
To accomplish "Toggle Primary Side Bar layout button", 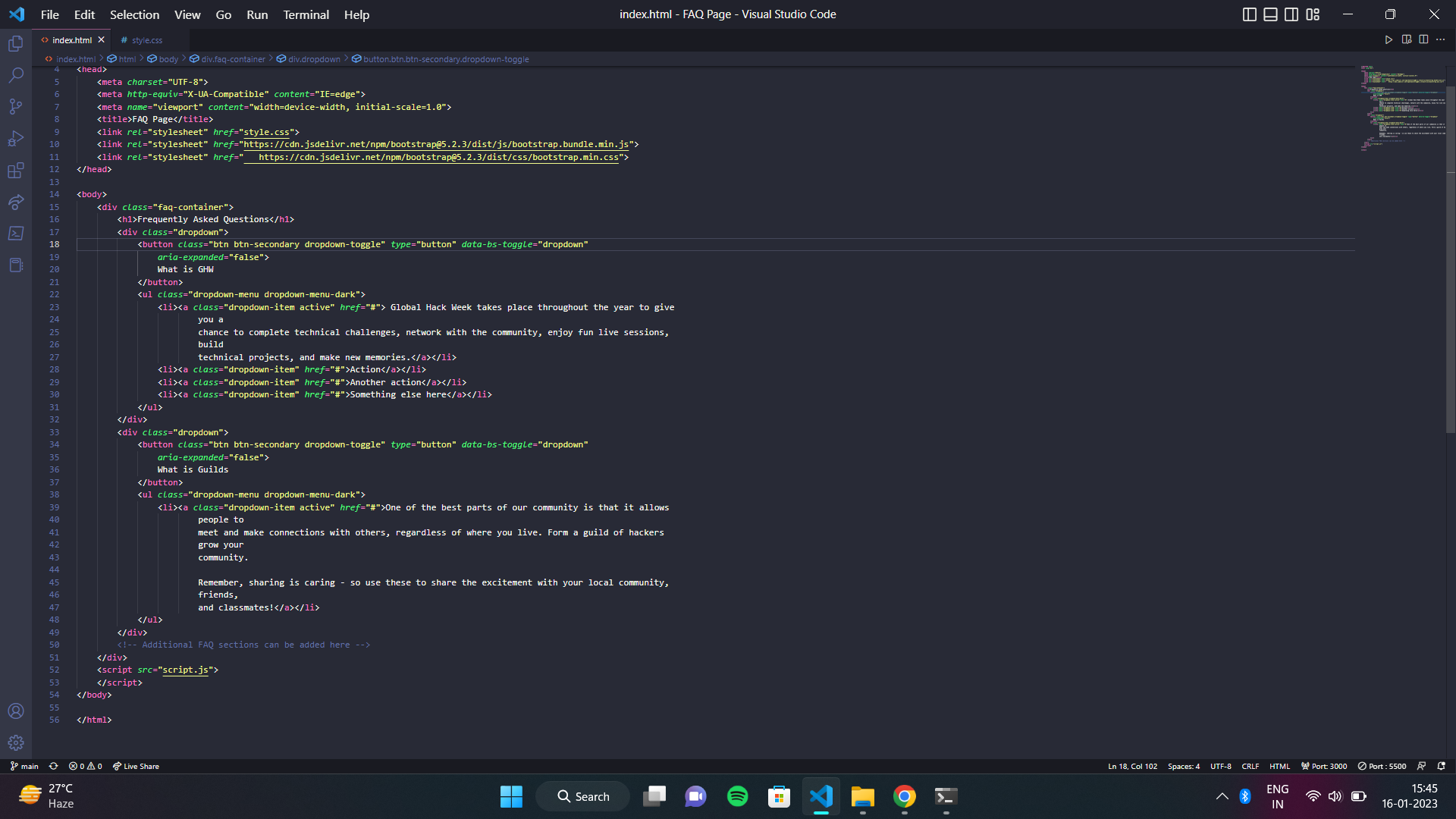I will 1250,14.
